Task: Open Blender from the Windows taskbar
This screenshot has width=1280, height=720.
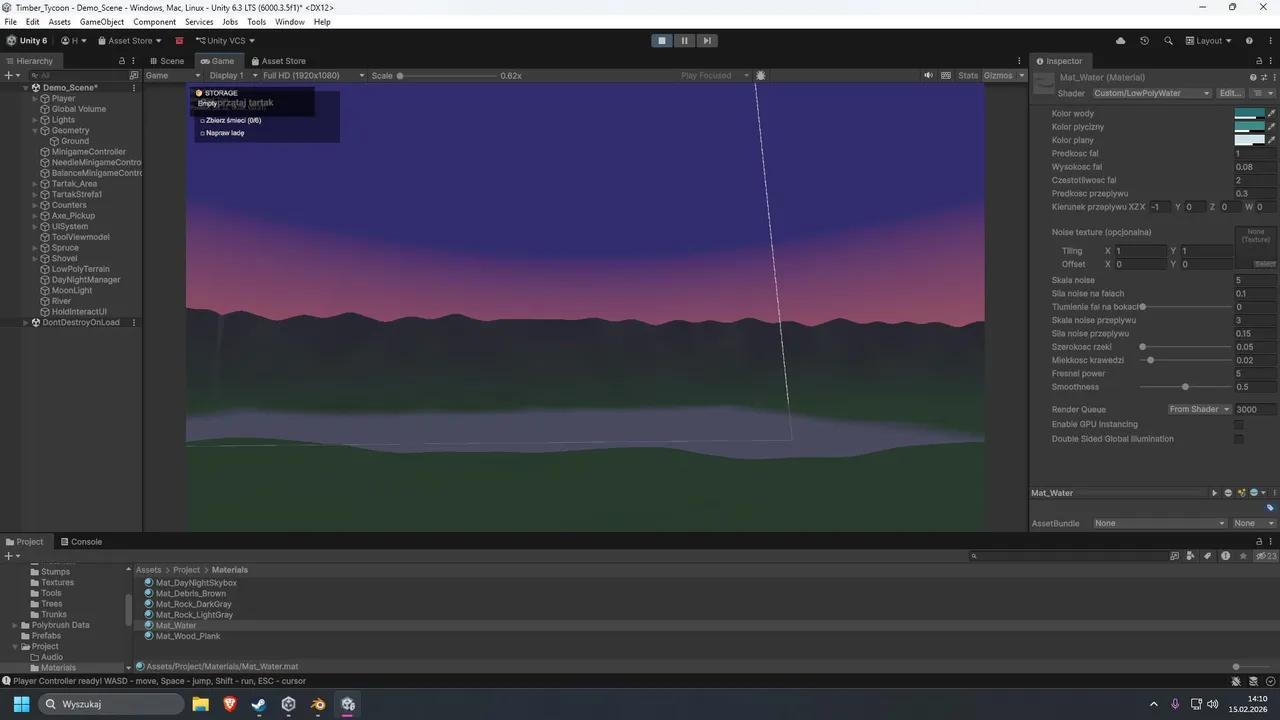Action: click(318, 704)
